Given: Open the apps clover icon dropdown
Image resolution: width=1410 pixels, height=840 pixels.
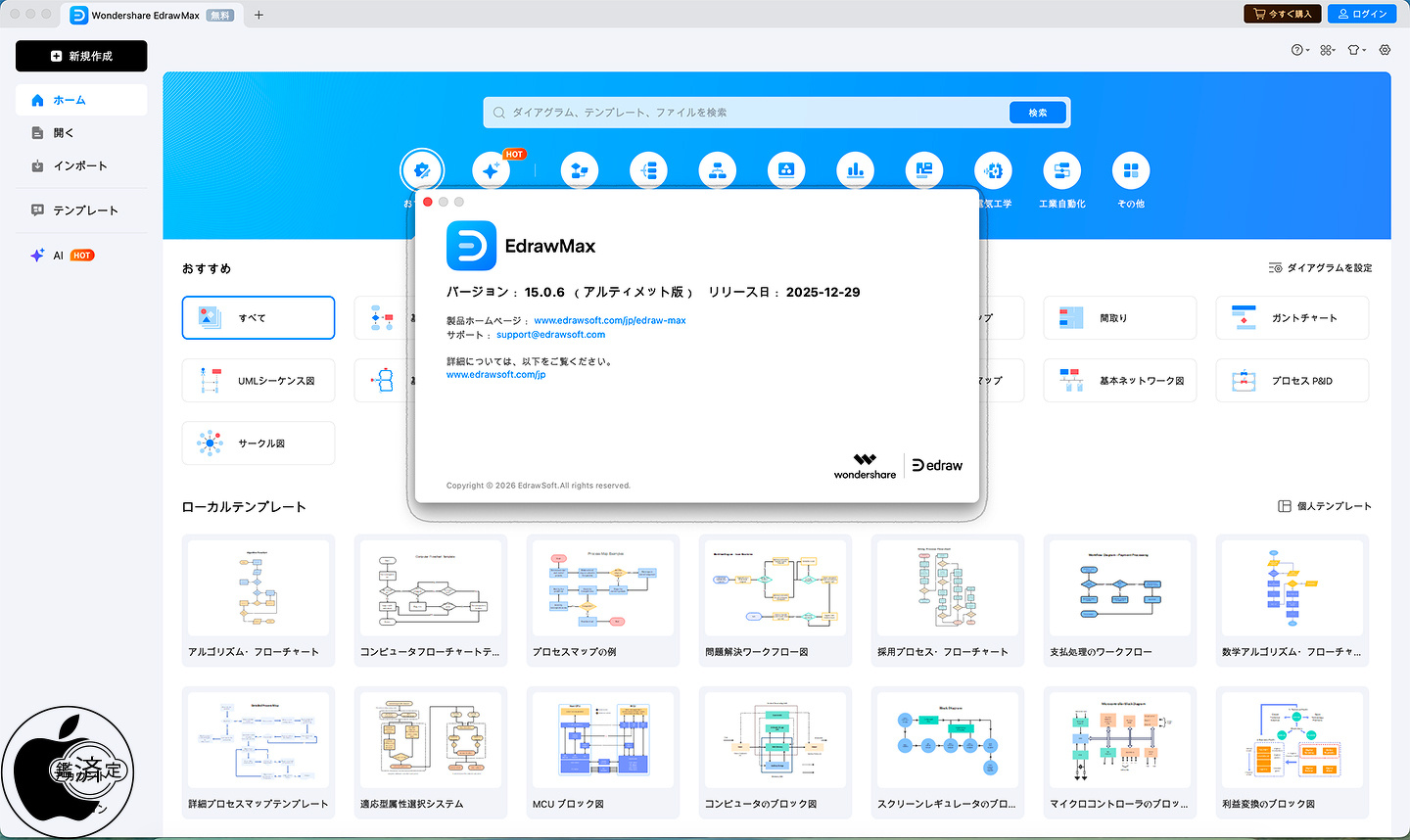Looking at the screenshot, I should tap(1327, 50).
